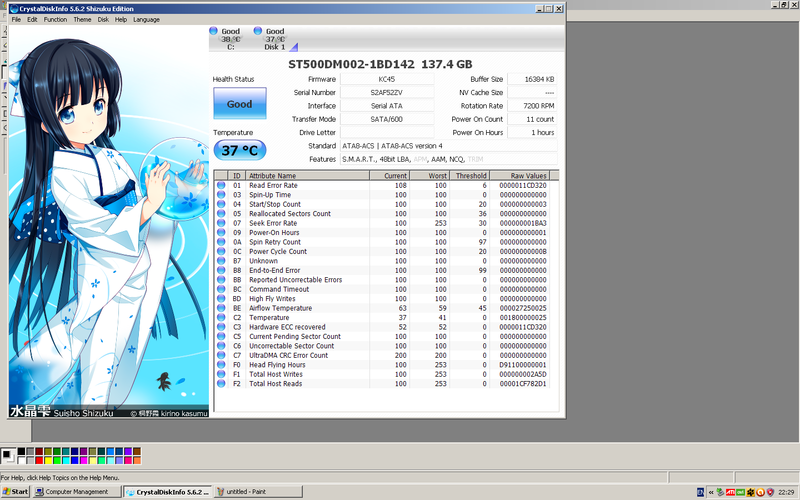Click status orb for UltraDMA CRC Error Count

click(221, 355)
